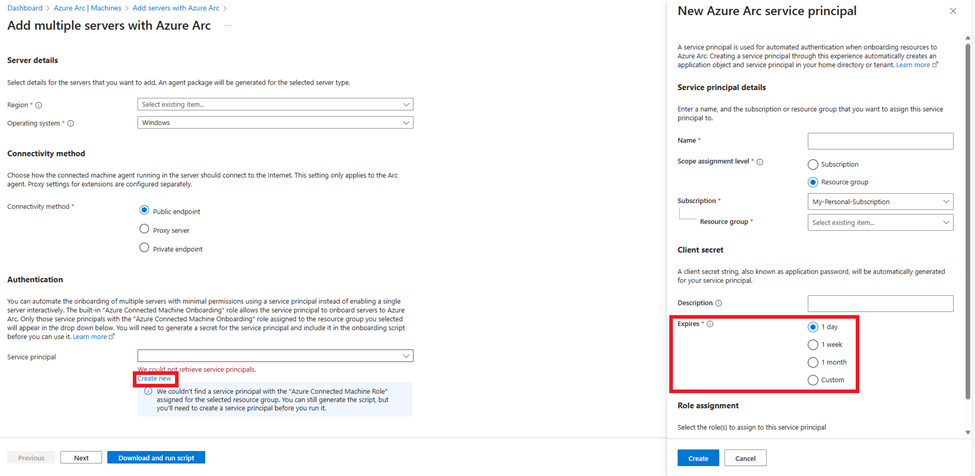
Task: Click Download and run script button
Action: point(156,458)
